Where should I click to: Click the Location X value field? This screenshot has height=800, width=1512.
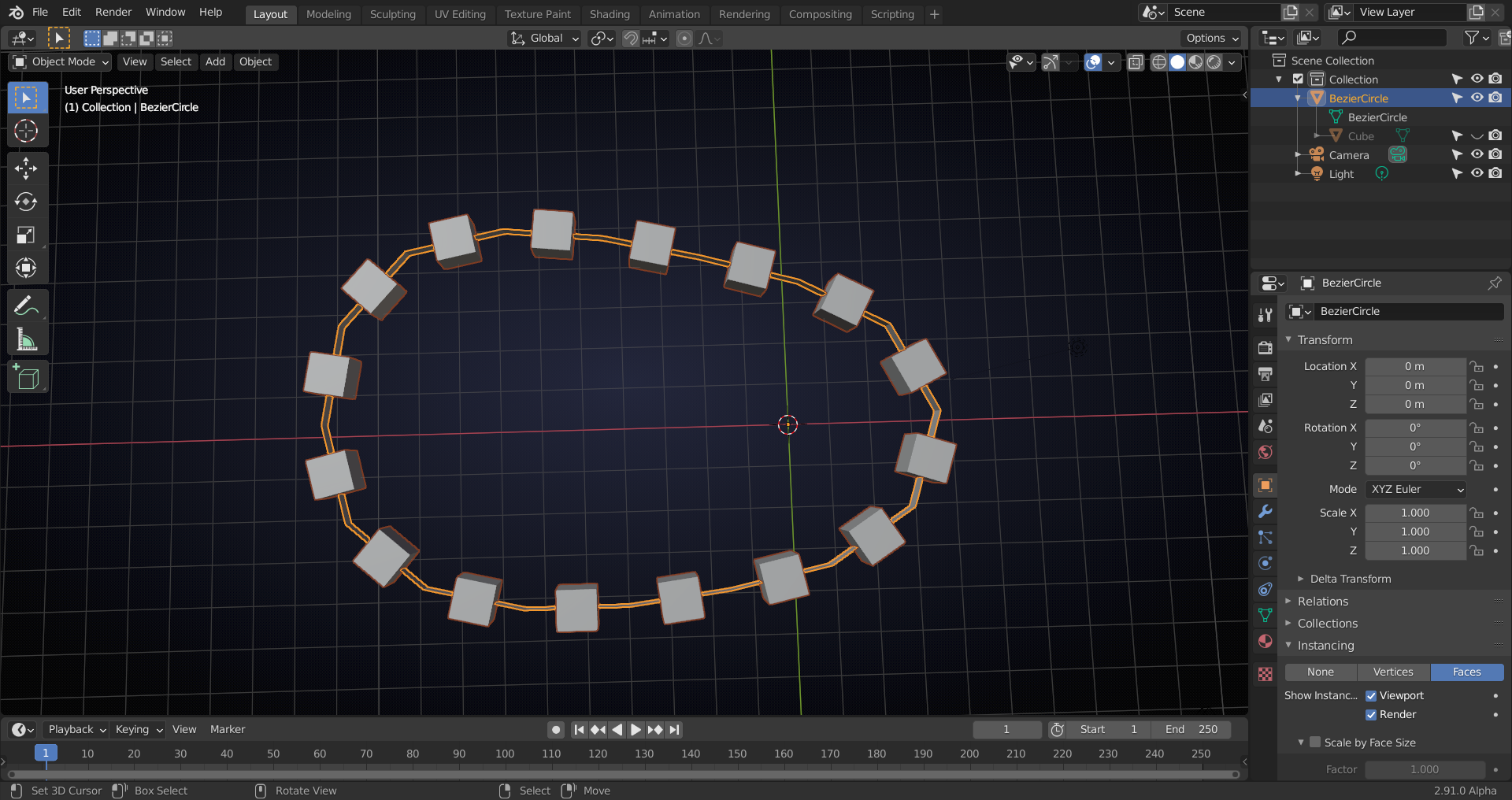pos(1414,367)
